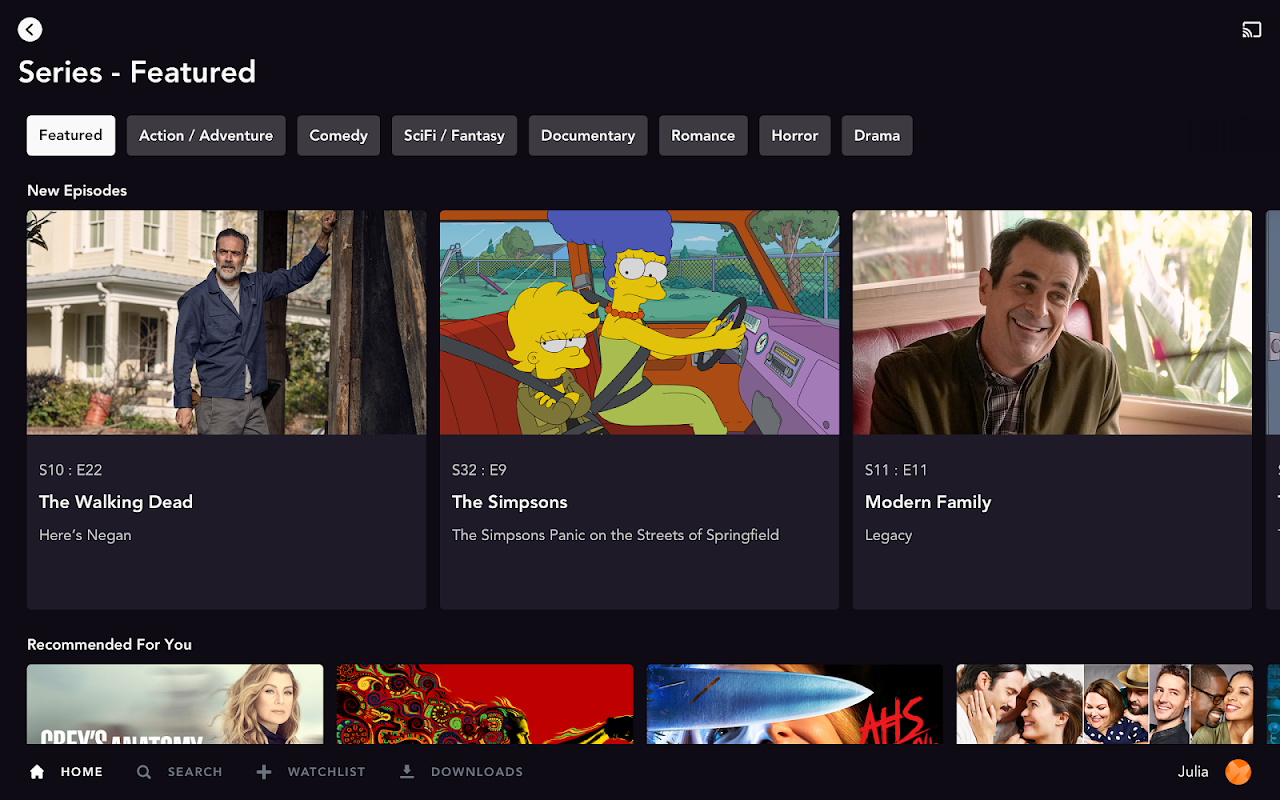Open the Chromecast casting icon

pos(1251,29)
